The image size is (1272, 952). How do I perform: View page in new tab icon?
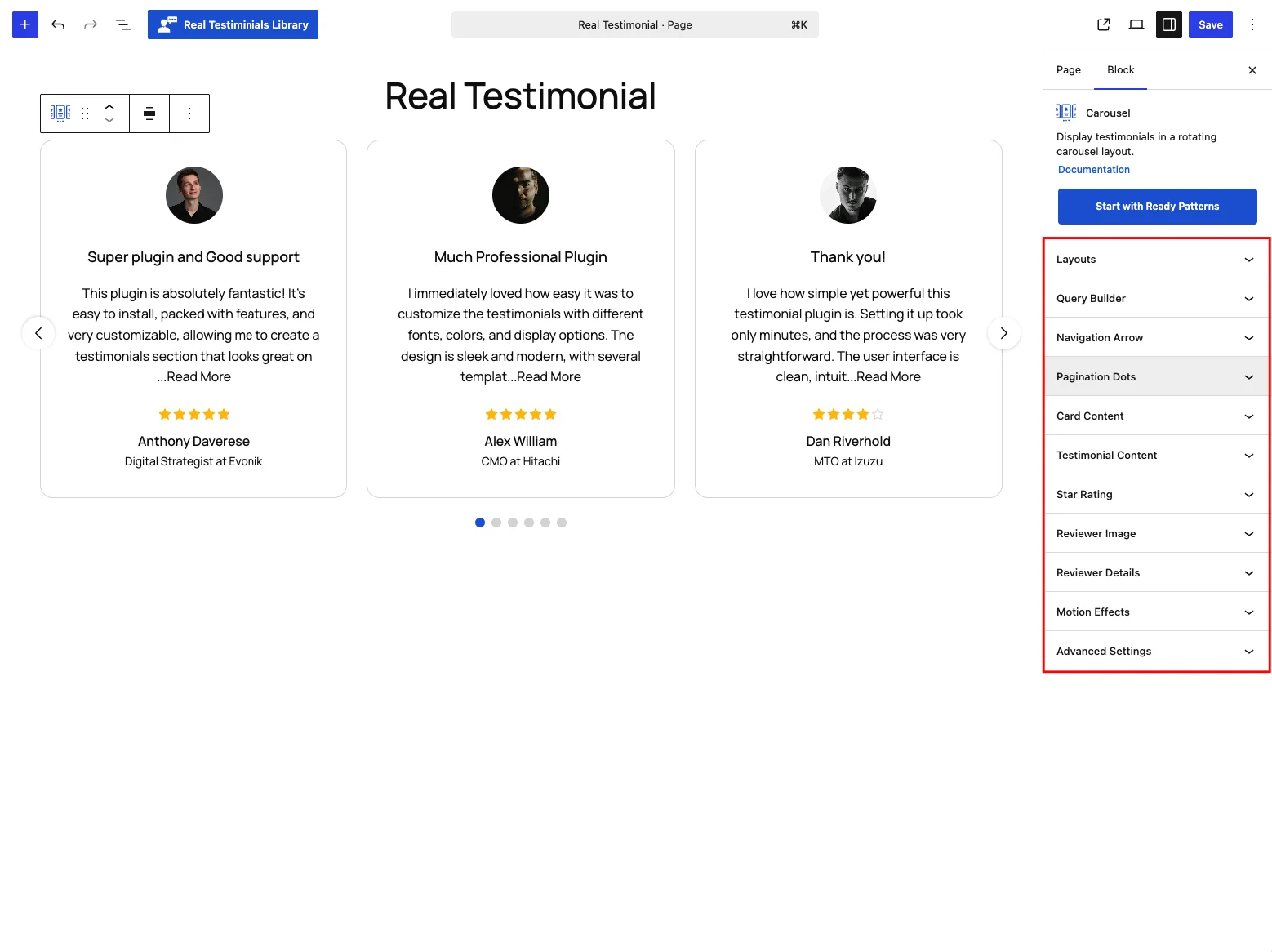click(x=1104, y=24)
